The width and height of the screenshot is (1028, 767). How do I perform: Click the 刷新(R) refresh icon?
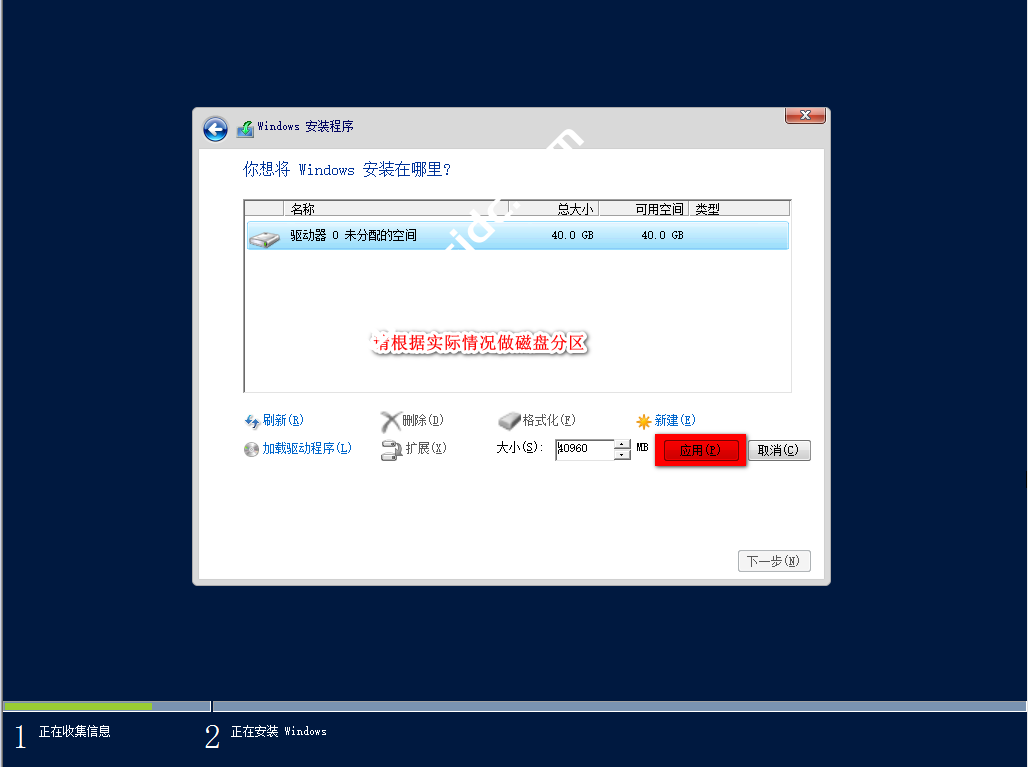[252, 421]
